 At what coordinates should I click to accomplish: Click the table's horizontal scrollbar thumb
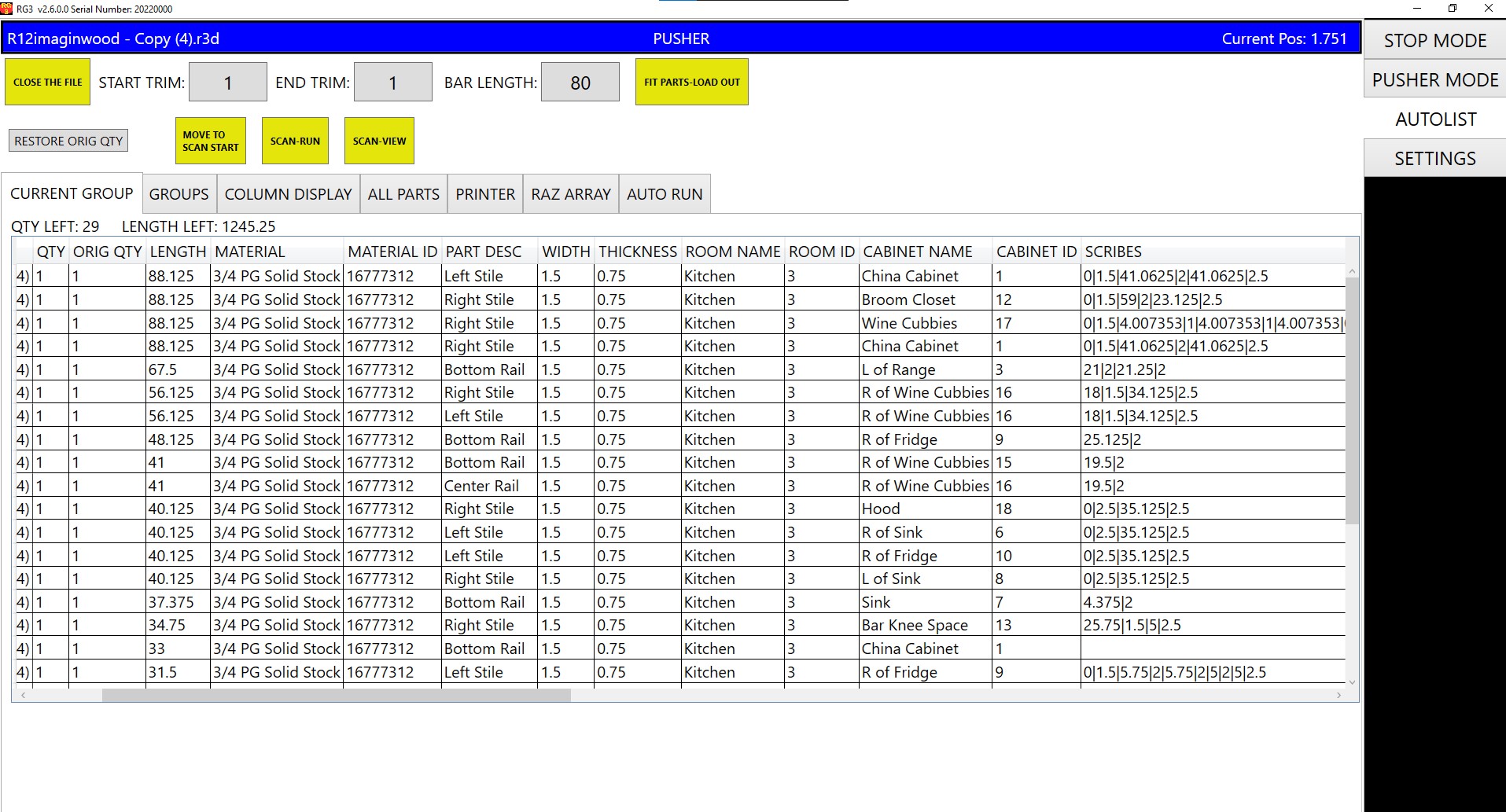pyautogui.click(x=336, y=696)
